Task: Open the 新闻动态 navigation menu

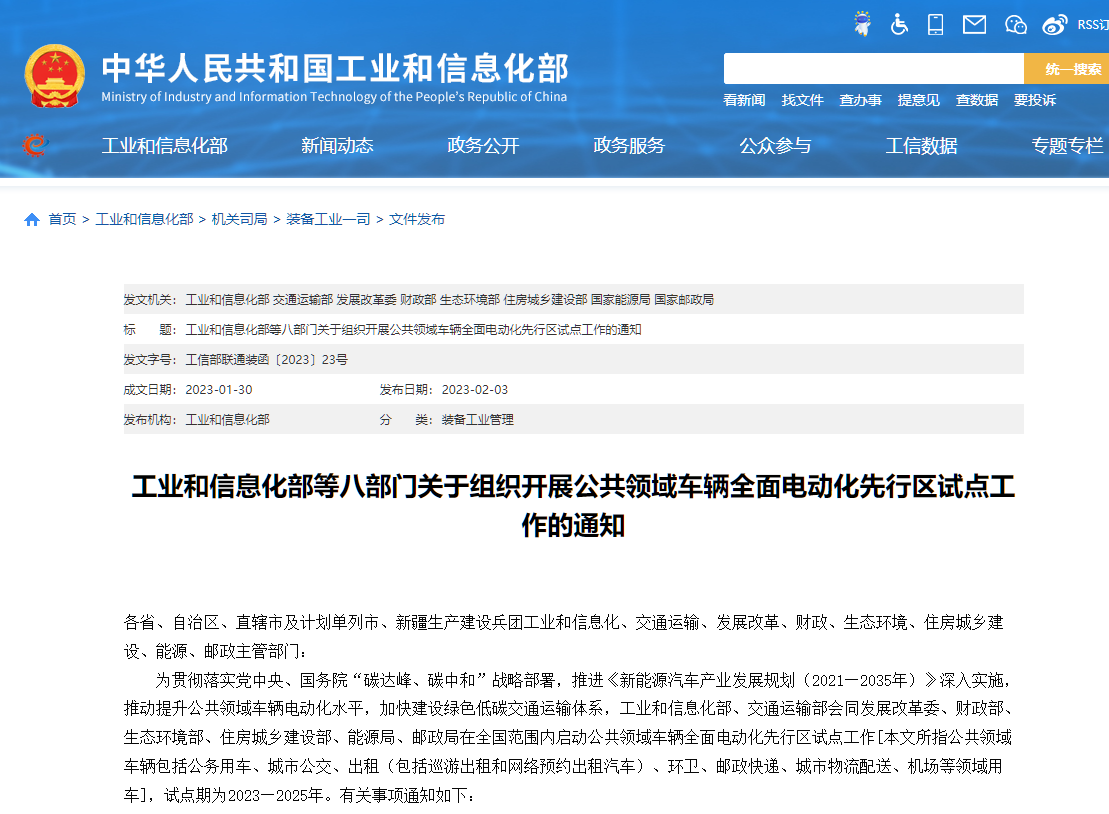Action: [x=337, y=146]
